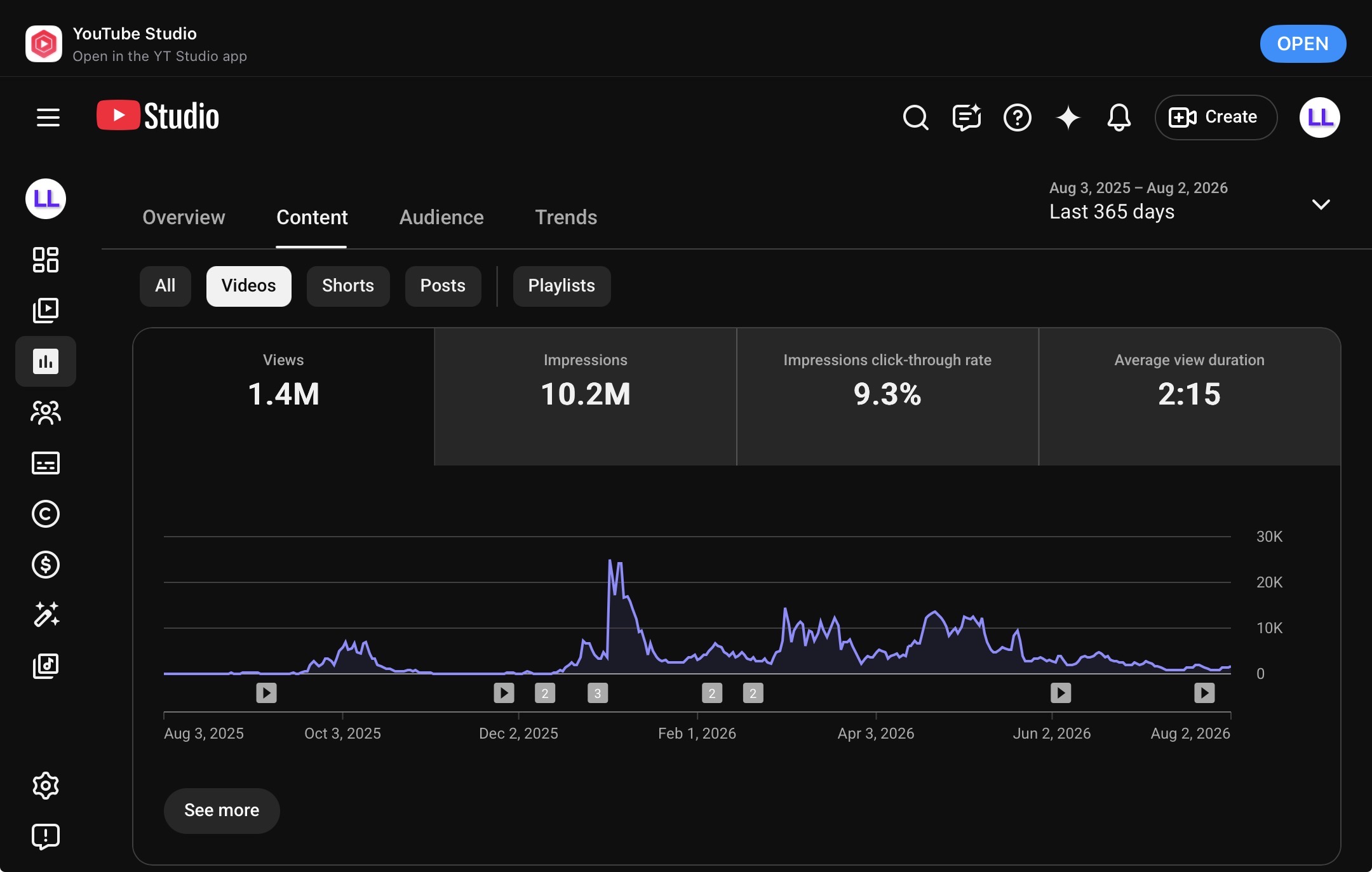Select the Playlists filter chip
Image resolution: width=1372 pixels, height=872 pixels.
point(562,286)
